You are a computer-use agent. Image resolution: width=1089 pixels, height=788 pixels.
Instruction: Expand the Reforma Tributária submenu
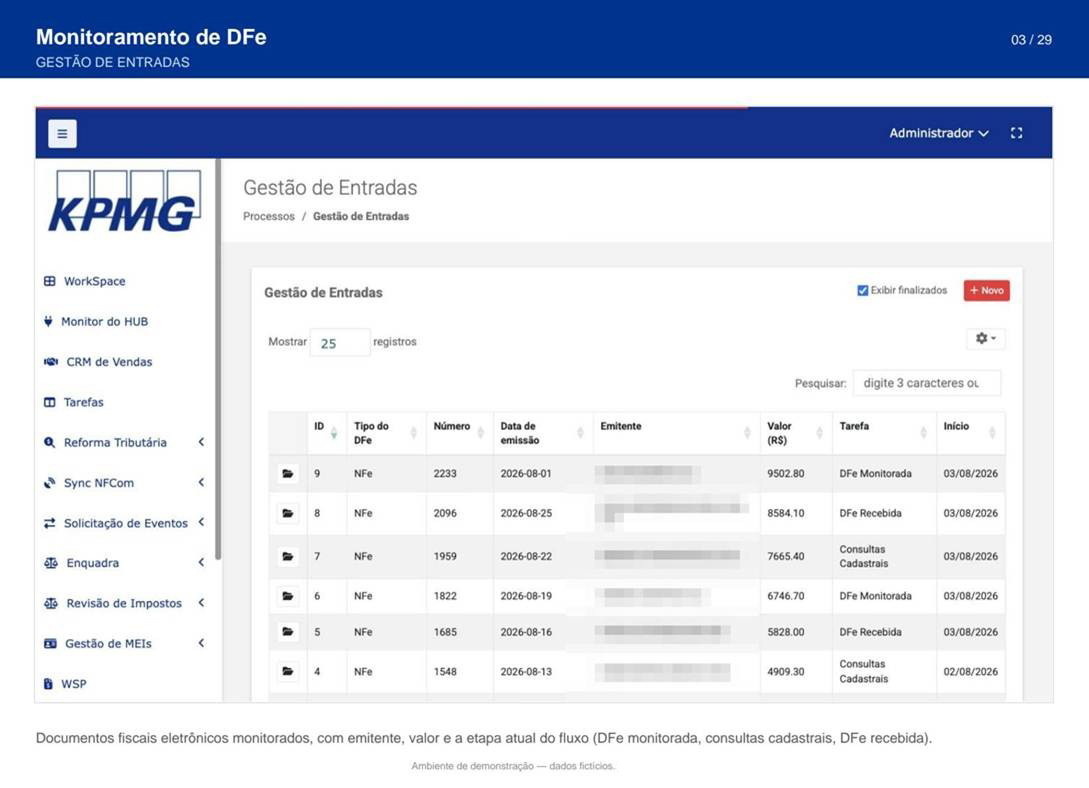pyautogui.click(x=125, y=442)
